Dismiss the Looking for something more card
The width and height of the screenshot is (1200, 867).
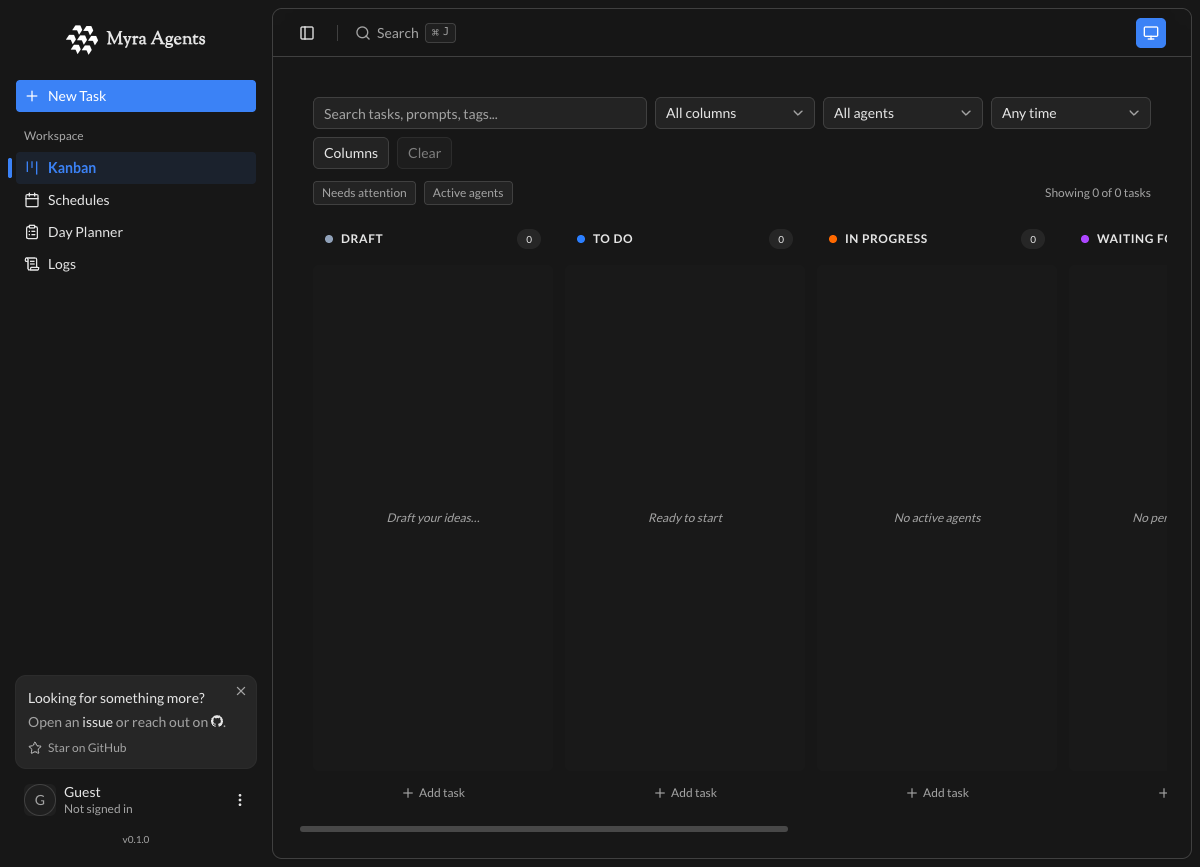[x=241, y=691]
